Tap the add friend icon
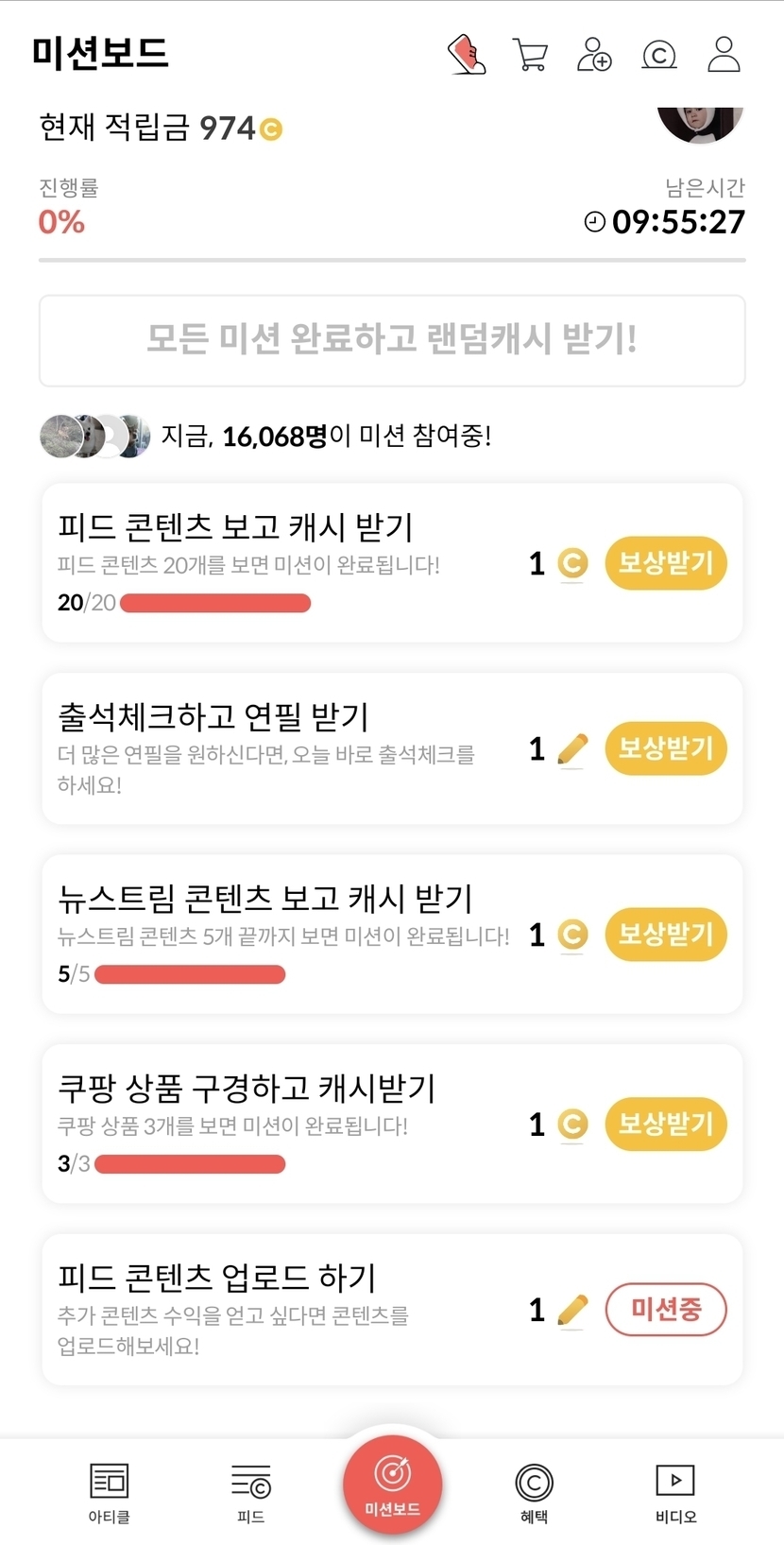Image resolution: width=784 pixels, height=1545 pixels. click(x=594, y=55)
